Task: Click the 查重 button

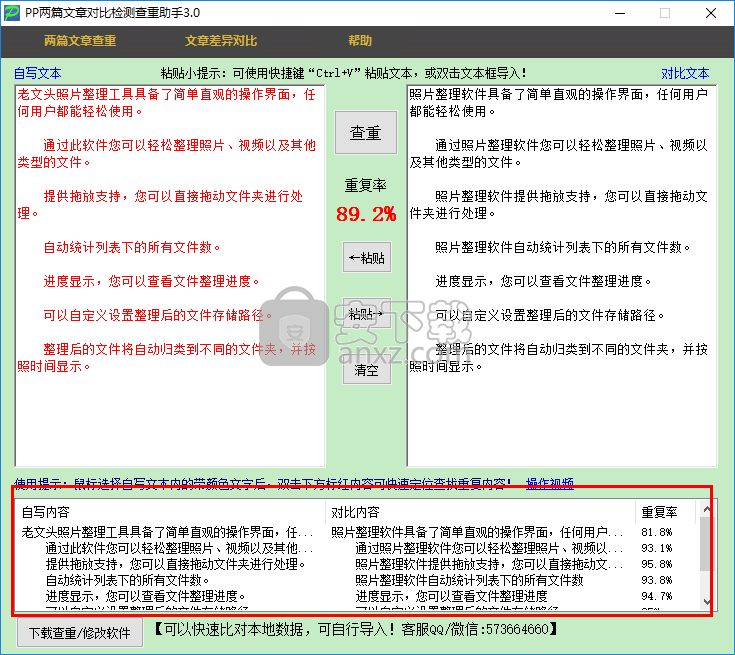Action: coord(366,133)
